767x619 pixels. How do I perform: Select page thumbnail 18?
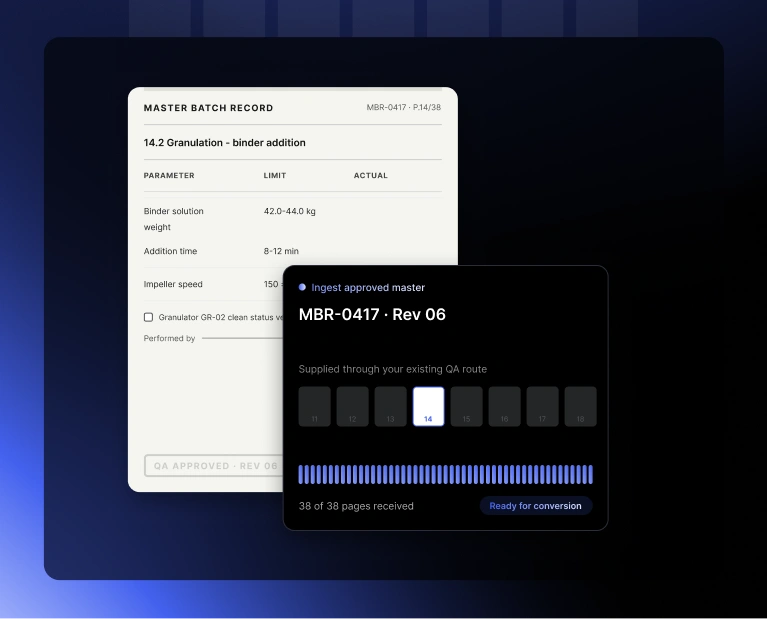(x=581, y=407)
